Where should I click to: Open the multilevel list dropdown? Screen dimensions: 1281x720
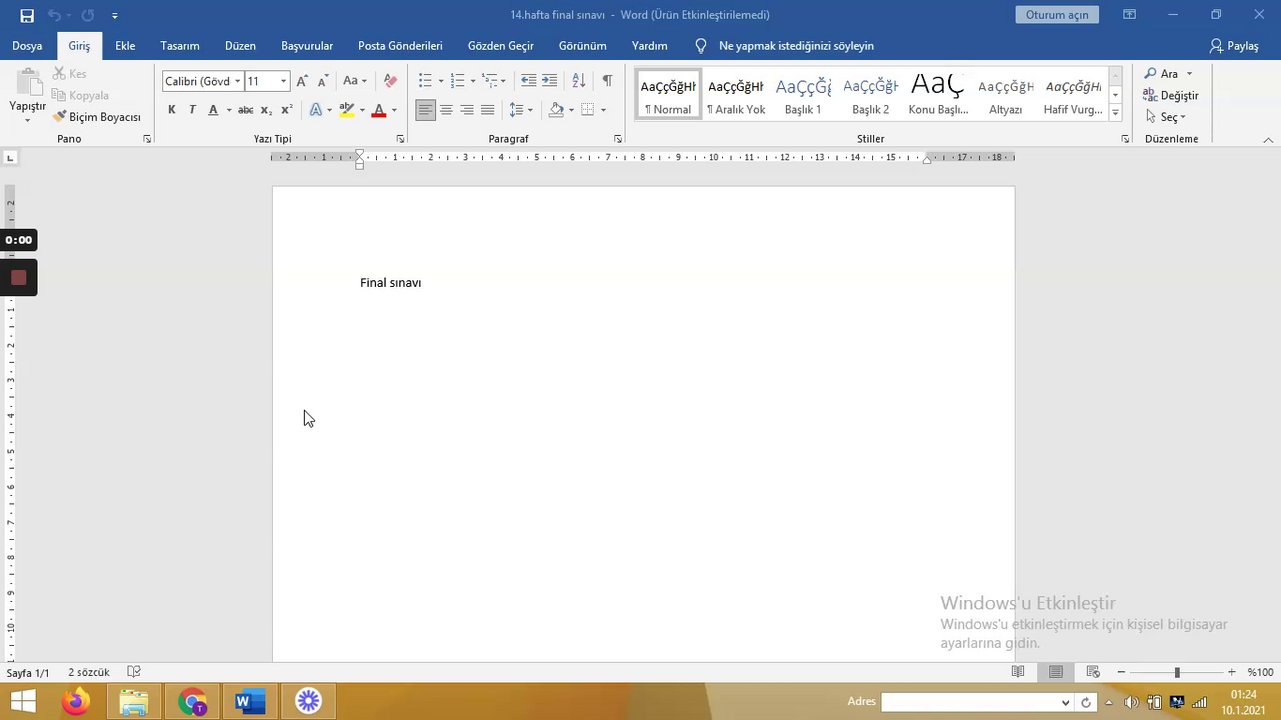503,81
